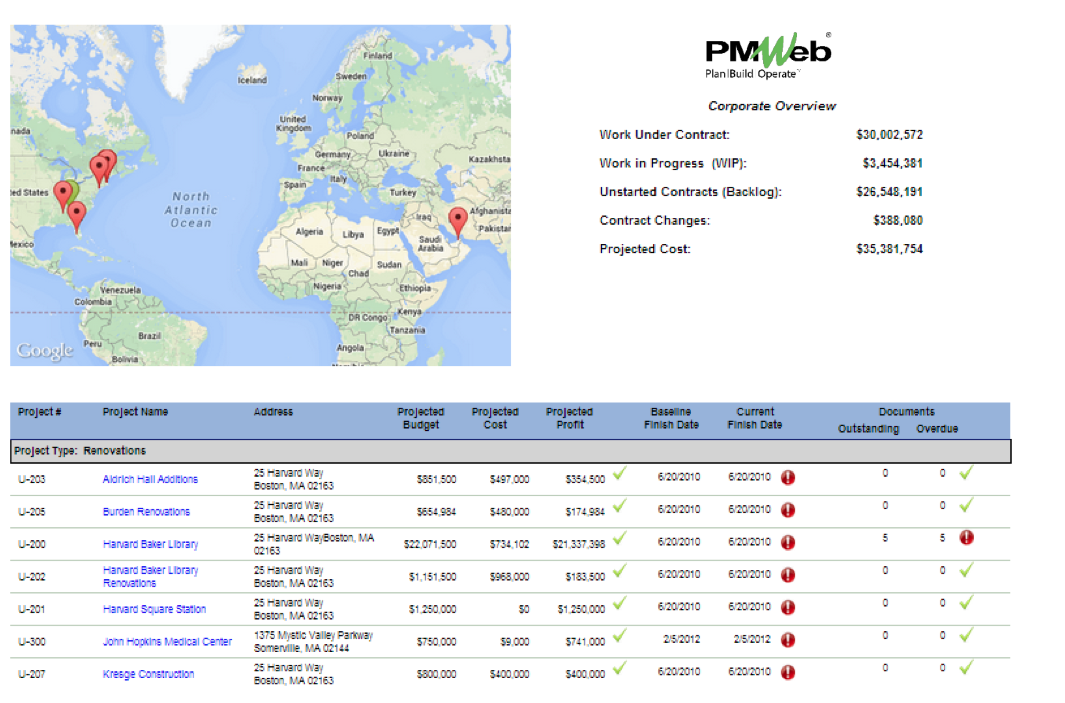Click Contract Changes value $388,080
The width and height of the screenshot is (1065, 703).
coord(898,221)
